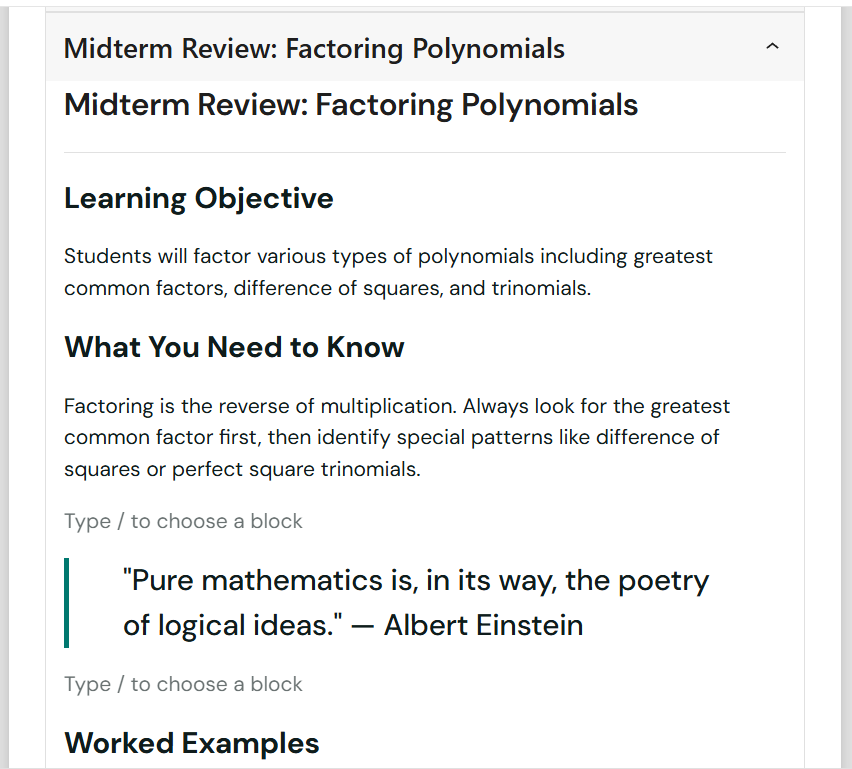
Task: Focus the empty block placeholder below the quote
Action: 183,684
